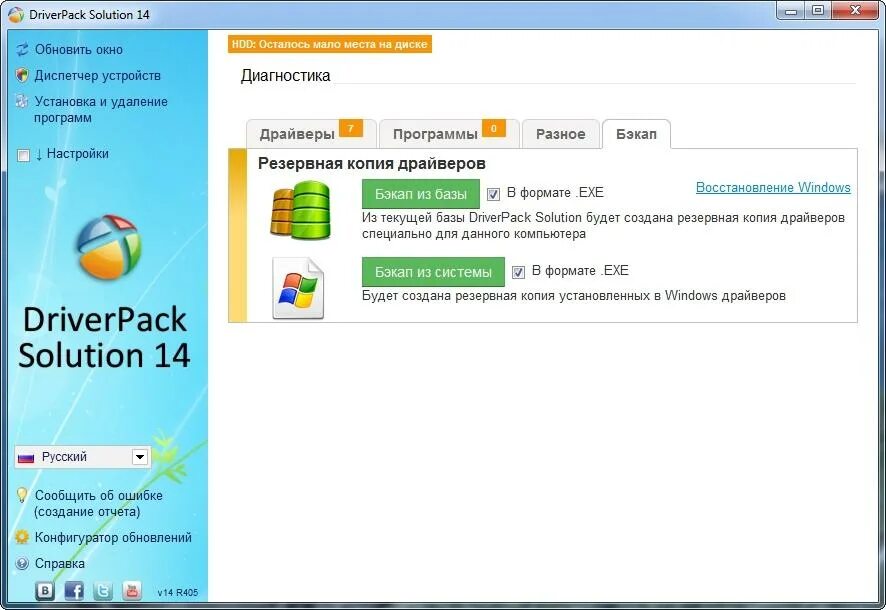Click the help question mark icon

pos(22,563)
